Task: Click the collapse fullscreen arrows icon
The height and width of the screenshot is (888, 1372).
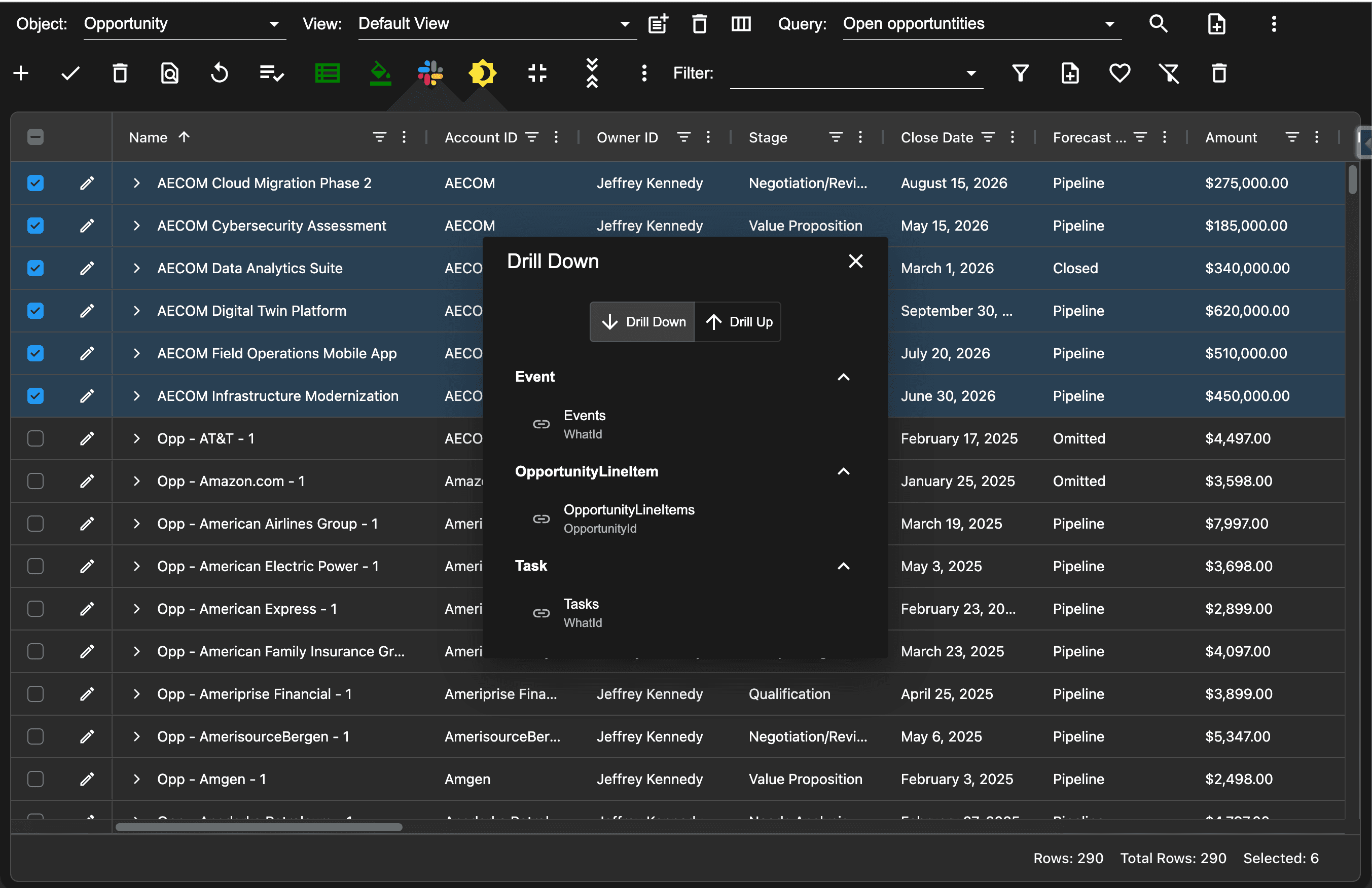Action: [x=537, y=73]
